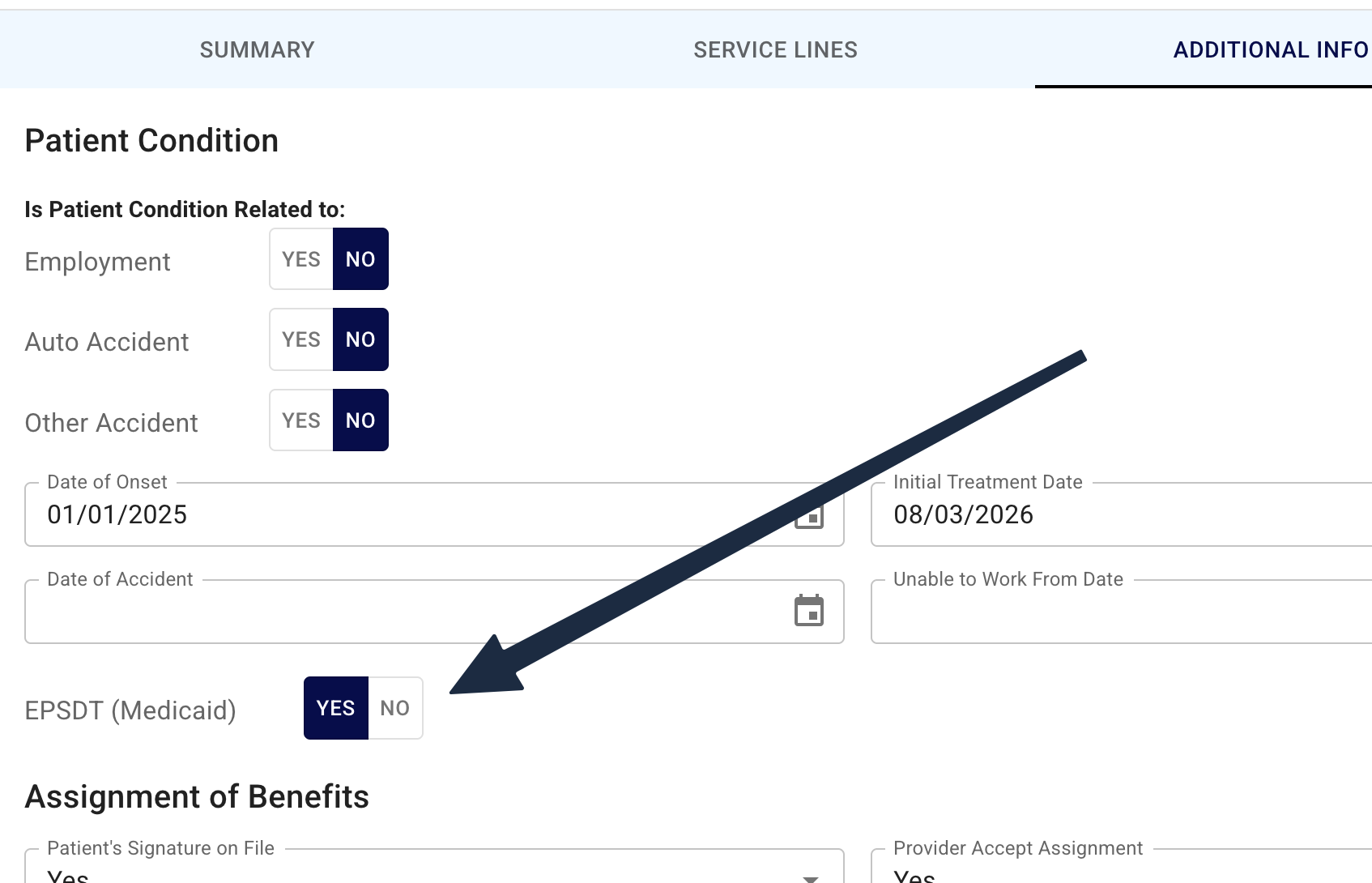
Task: Select the Employment label text
Action: click(x=98, y=262)
